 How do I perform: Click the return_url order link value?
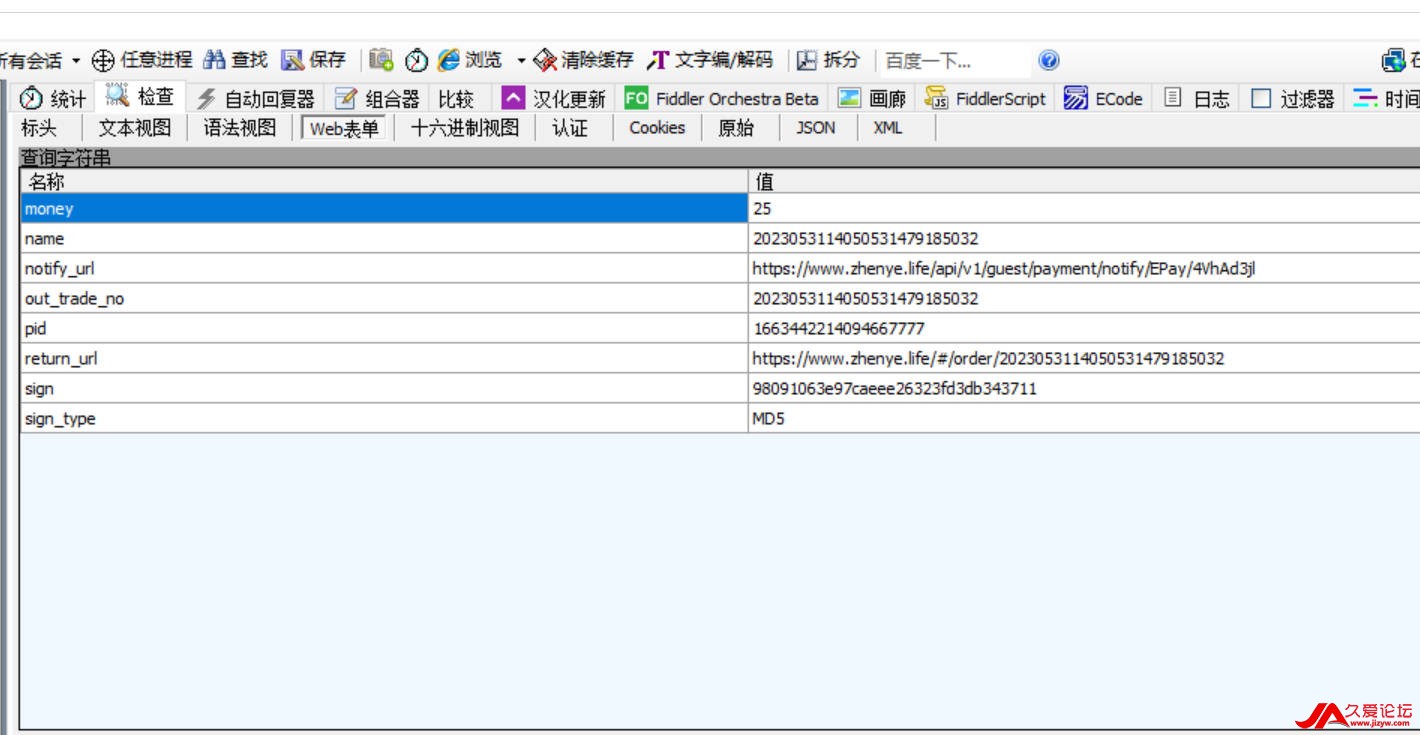pyautogui.click(x=1084, y=358)
